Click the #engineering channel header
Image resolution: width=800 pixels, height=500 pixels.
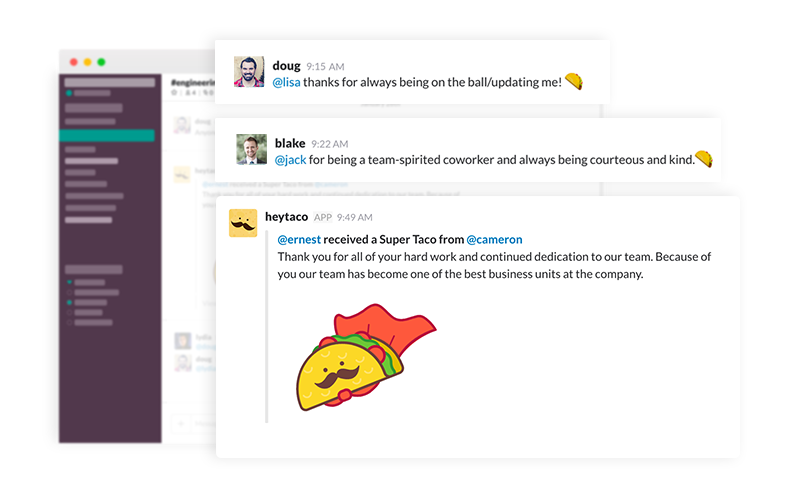[193, 82]
